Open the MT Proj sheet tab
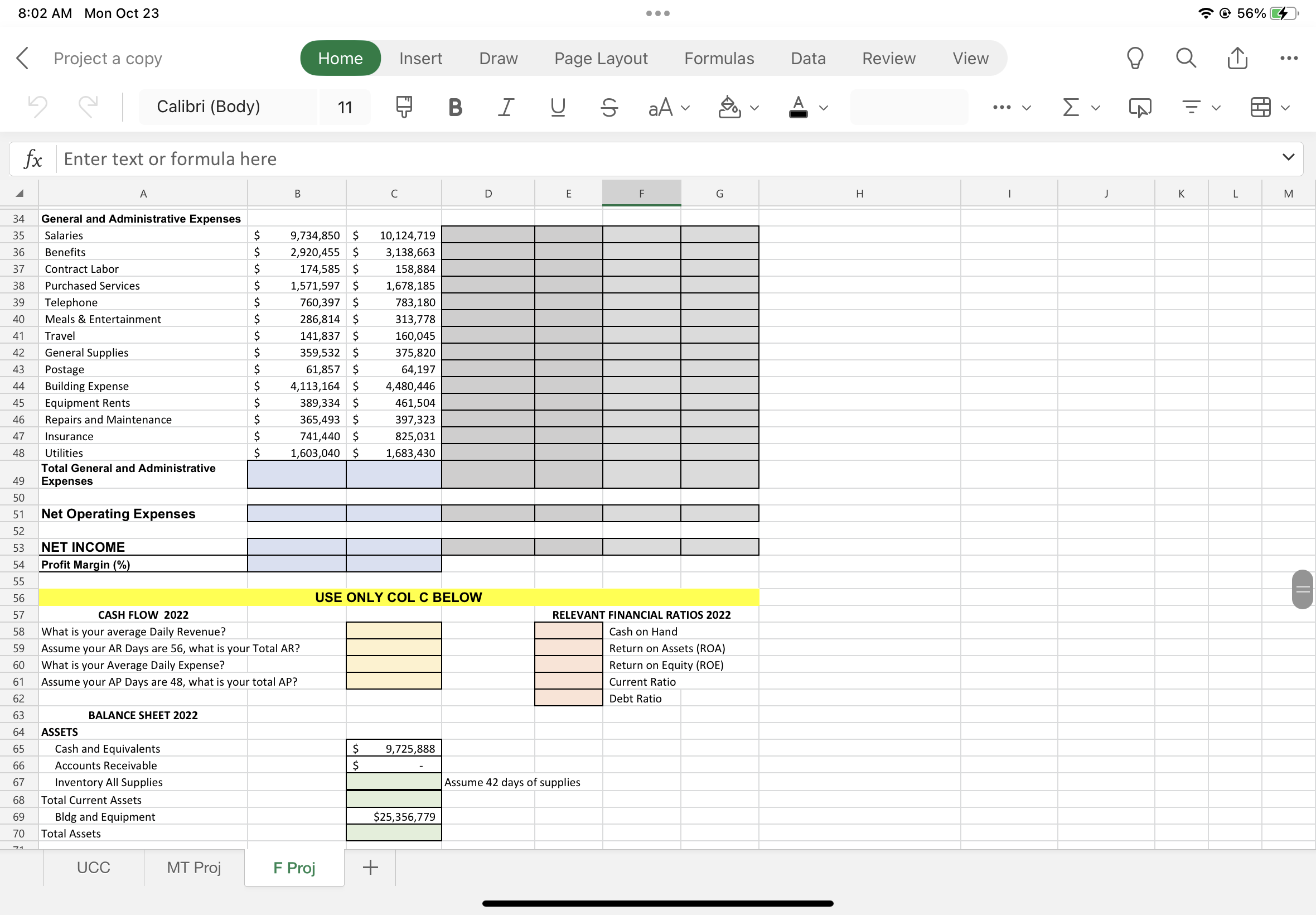The height and width of the screenshot is (915, 1316). click(193, 867)
